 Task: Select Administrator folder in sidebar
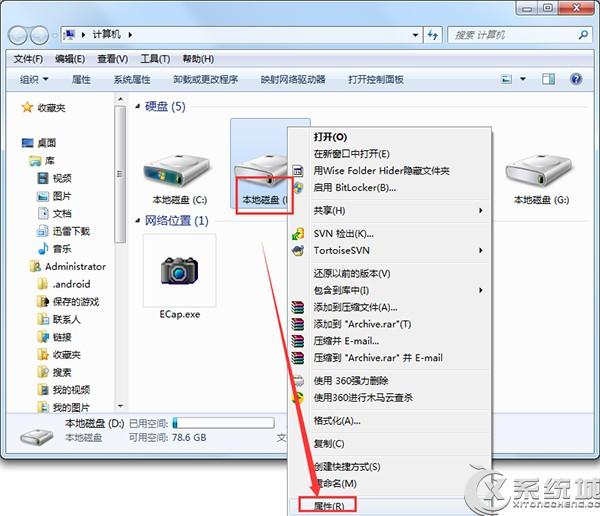tap(75, 266)
